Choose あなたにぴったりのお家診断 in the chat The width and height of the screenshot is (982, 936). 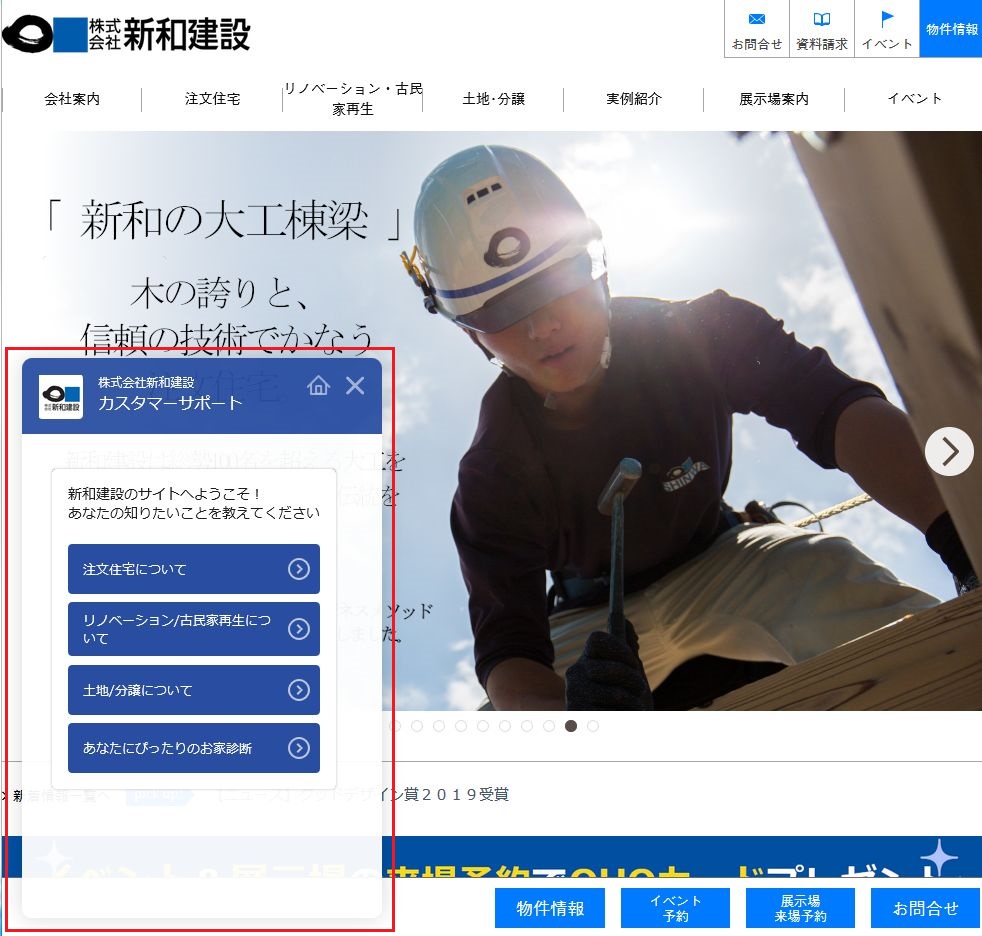tap(194, 748)
